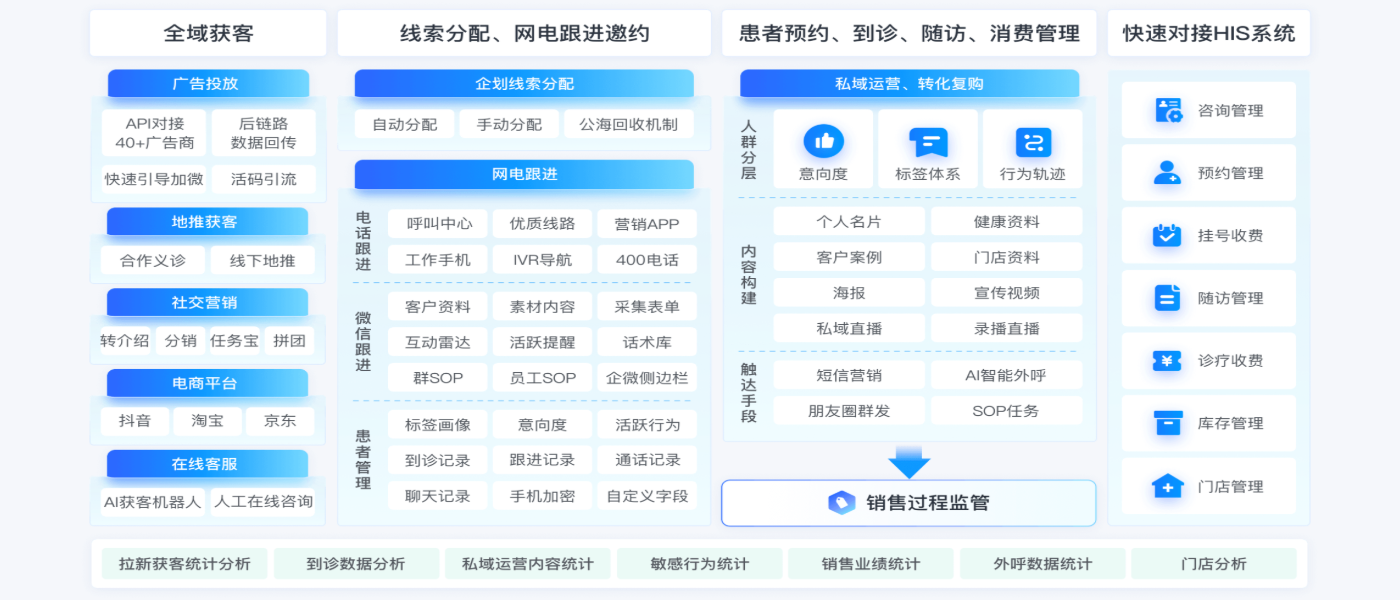Screen dimensions: 1400x600
Task: Click the 自动分配 button
Action: (404, 124)
